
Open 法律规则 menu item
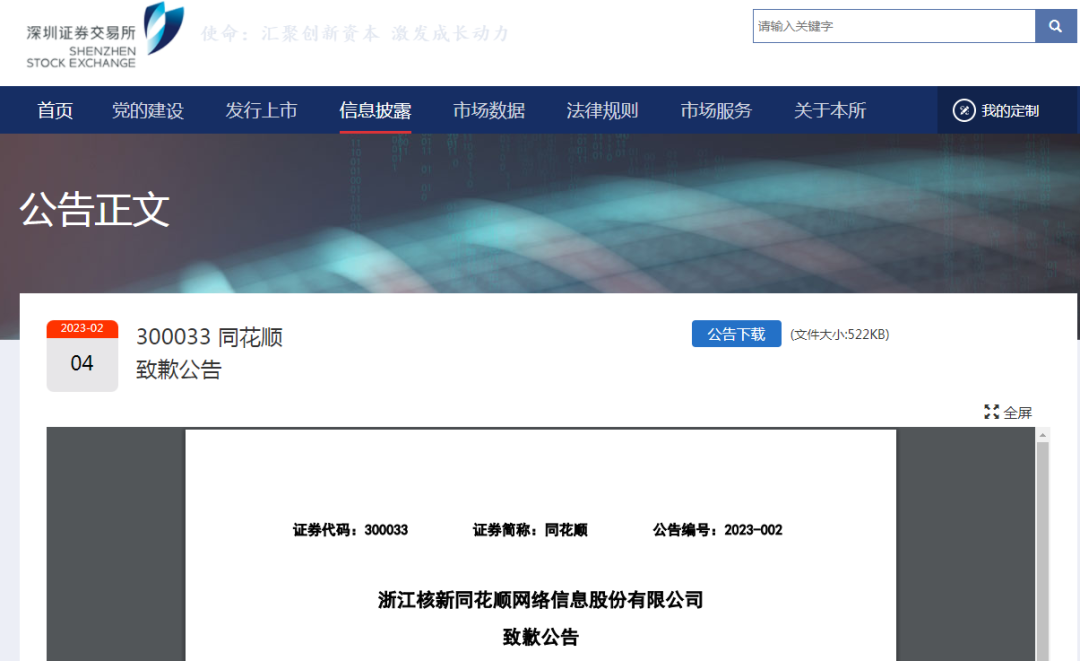point(602,111)
